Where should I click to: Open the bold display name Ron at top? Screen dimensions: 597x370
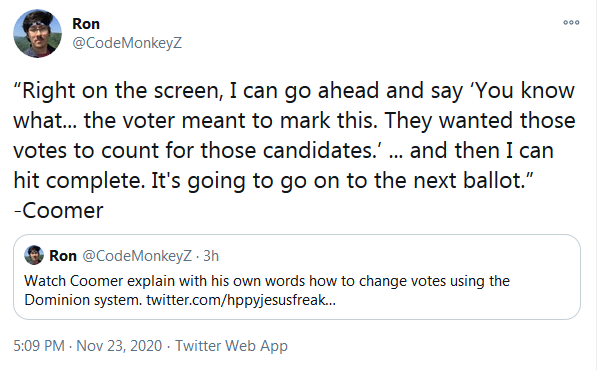(x=86, y=24)
